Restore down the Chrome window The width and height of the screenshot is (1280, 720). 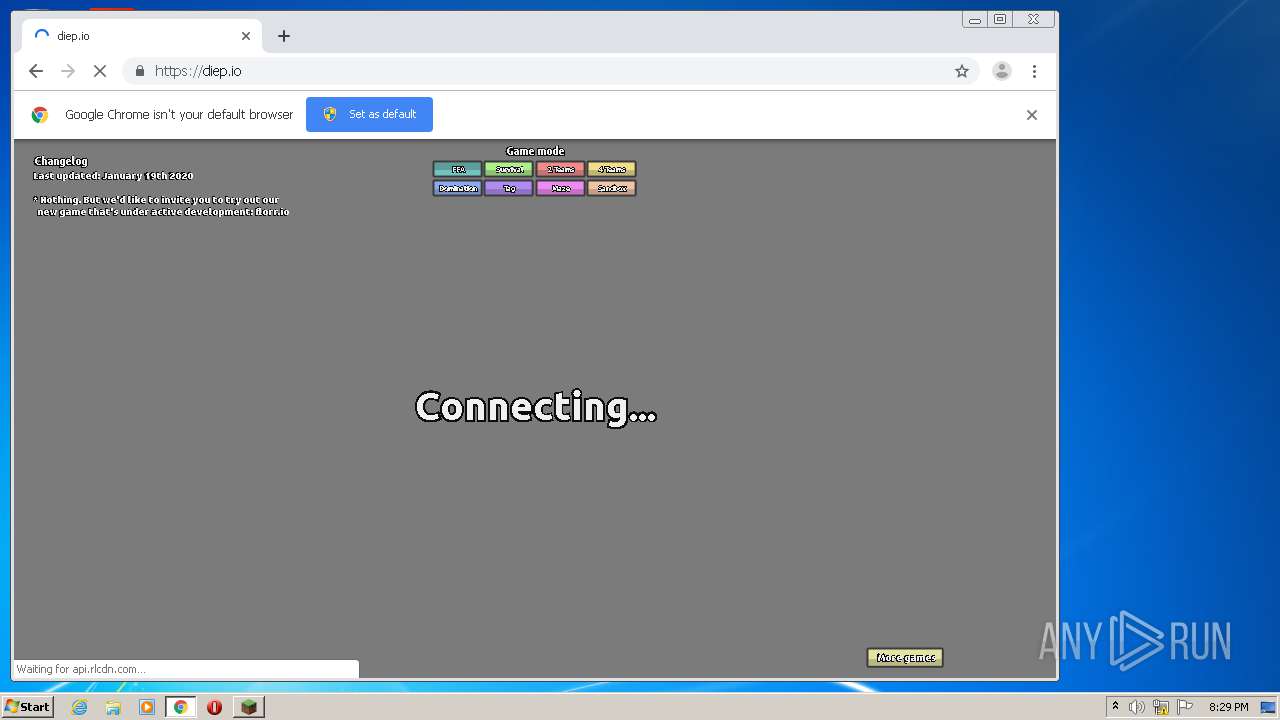(x=1000, y=19)
